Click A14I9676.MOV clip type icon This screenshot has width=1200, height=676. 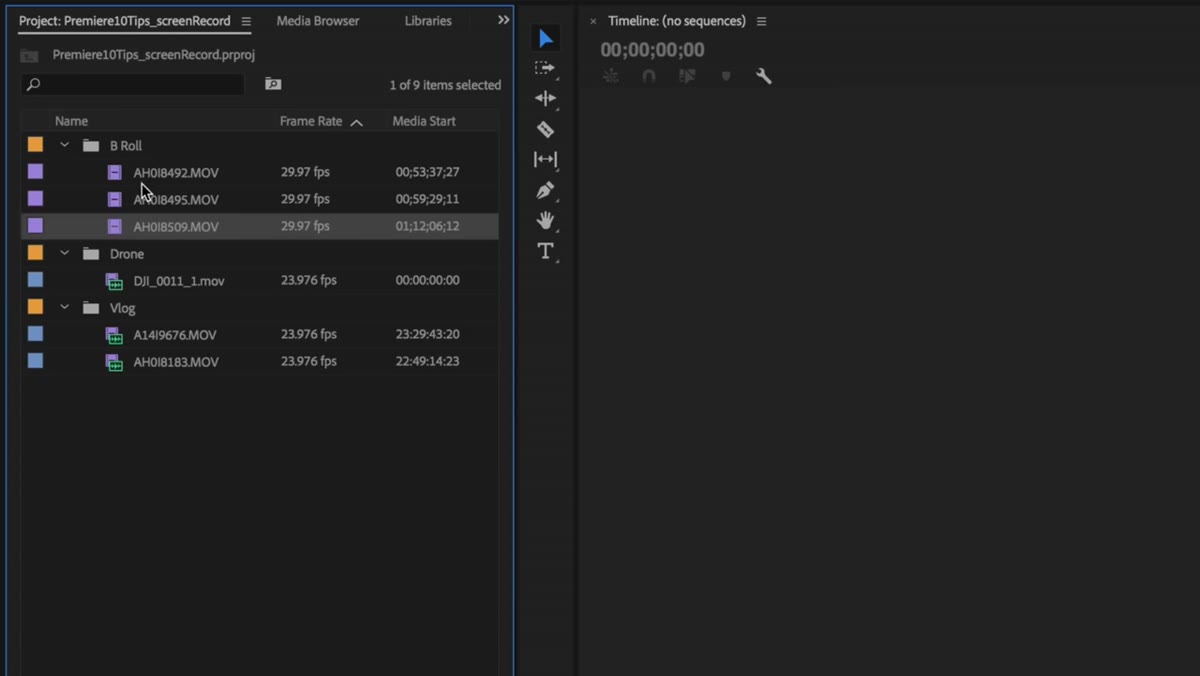(114, 335)
